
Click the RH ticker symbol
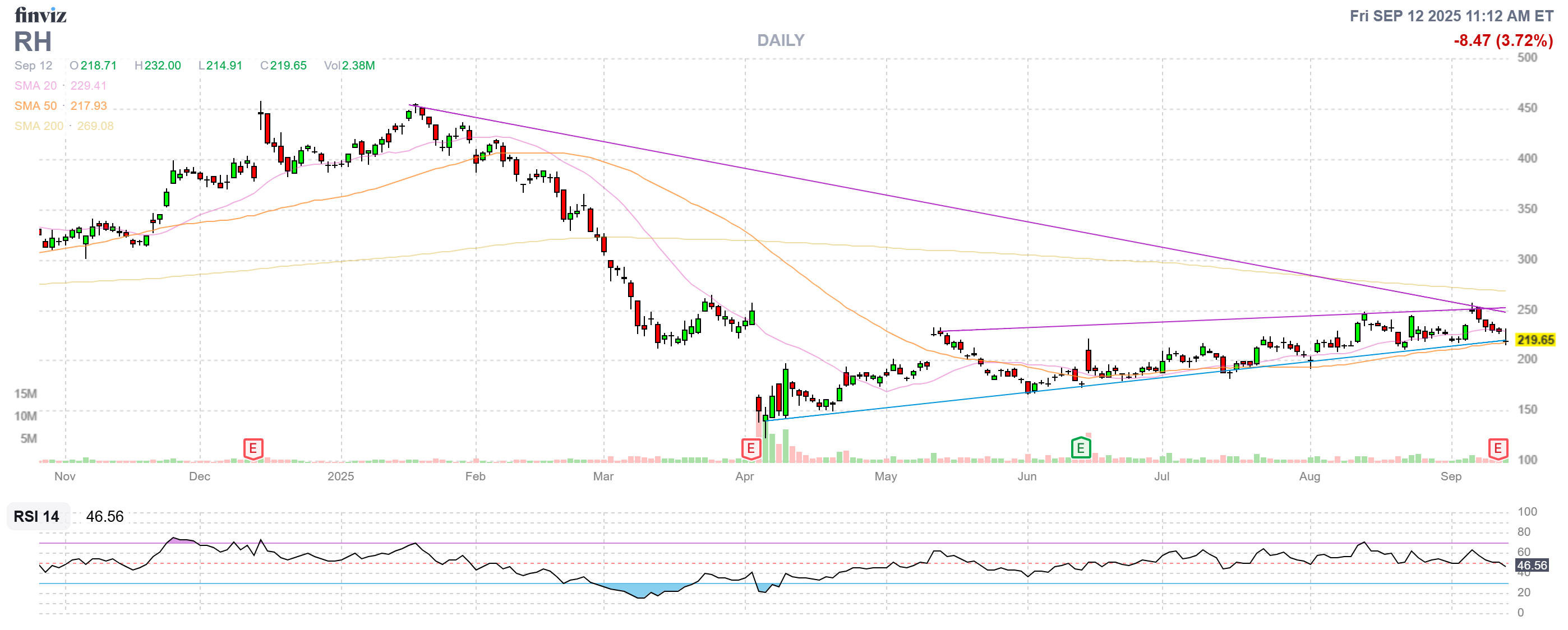pyautogui.click(x=33, y=41)
